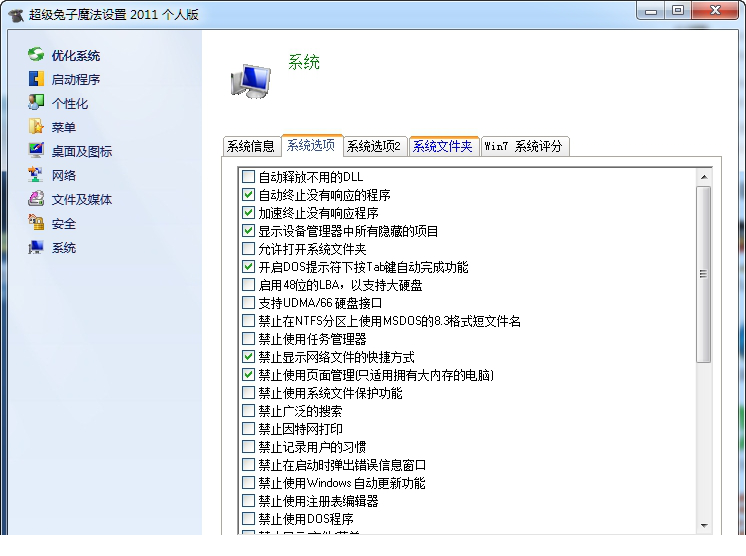Screen dimensions: 746x556
Task: Click the options list scrollbar thumb
Action: tap(704, 274)
